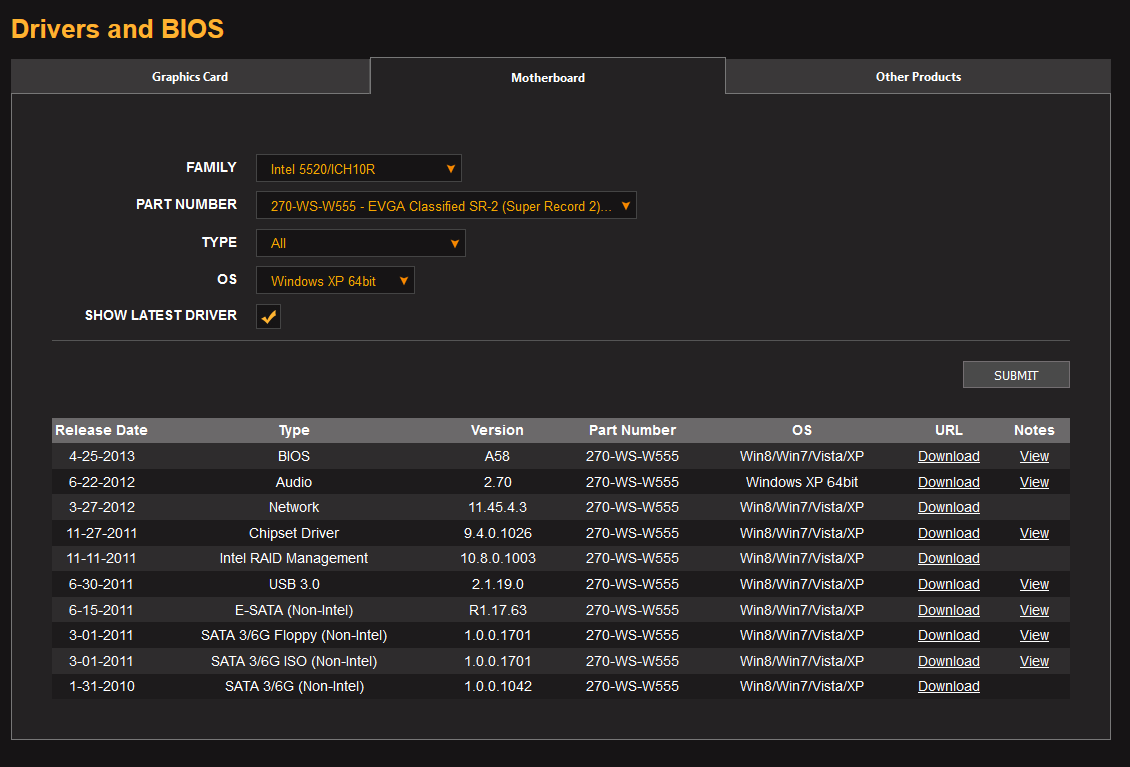The height and width of the screenshot is (767, 1130).
Task: Click the 10.8.0.1003 version cell
Action: (497, 559)
